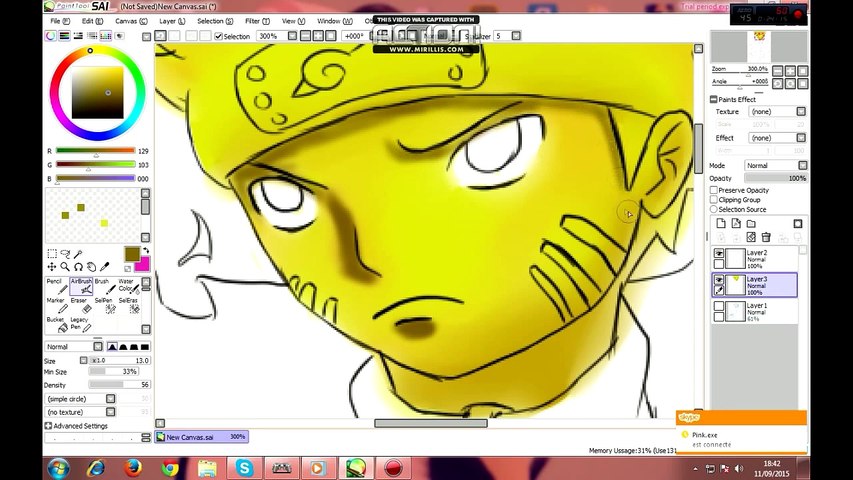
Task: Create a new normal layer
Action: (x=721, y=224)
